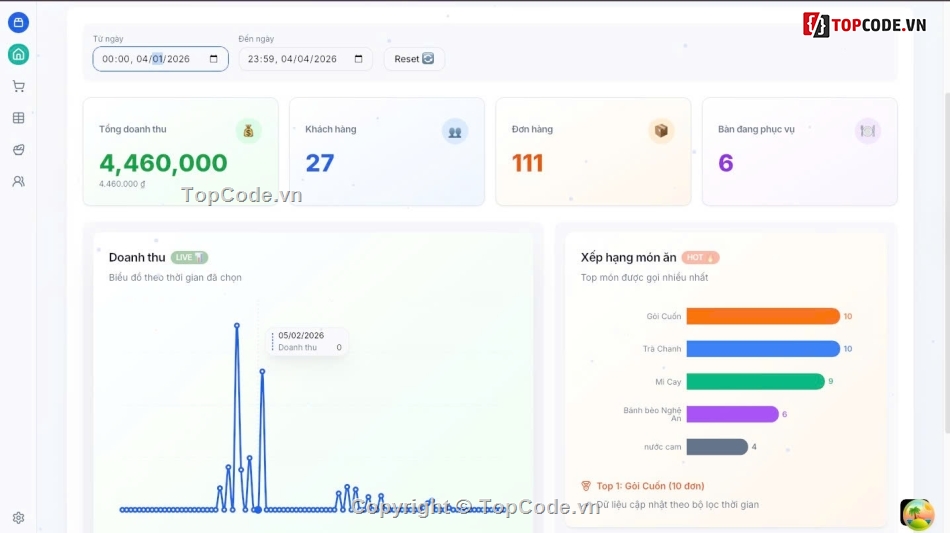
Task: Click the gray nước cam bar
Action: point(717,447)
